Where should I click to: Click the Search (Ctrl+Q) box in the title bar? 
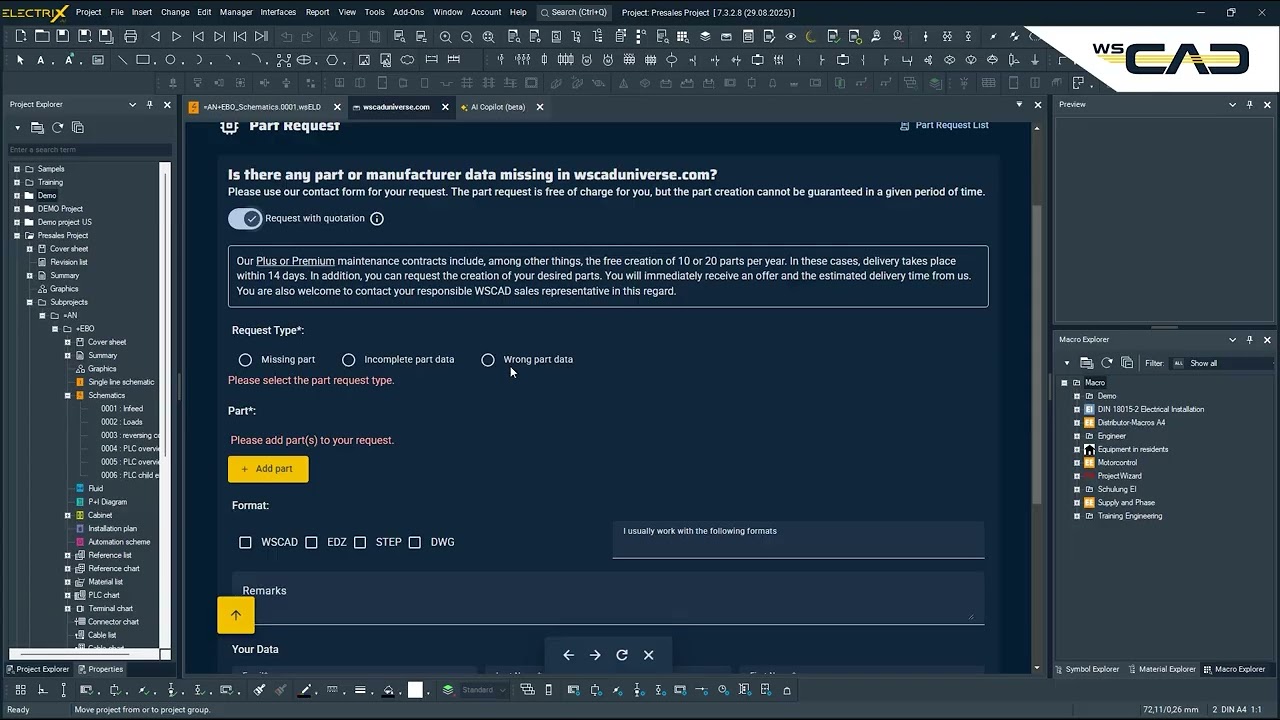(574, 12)
